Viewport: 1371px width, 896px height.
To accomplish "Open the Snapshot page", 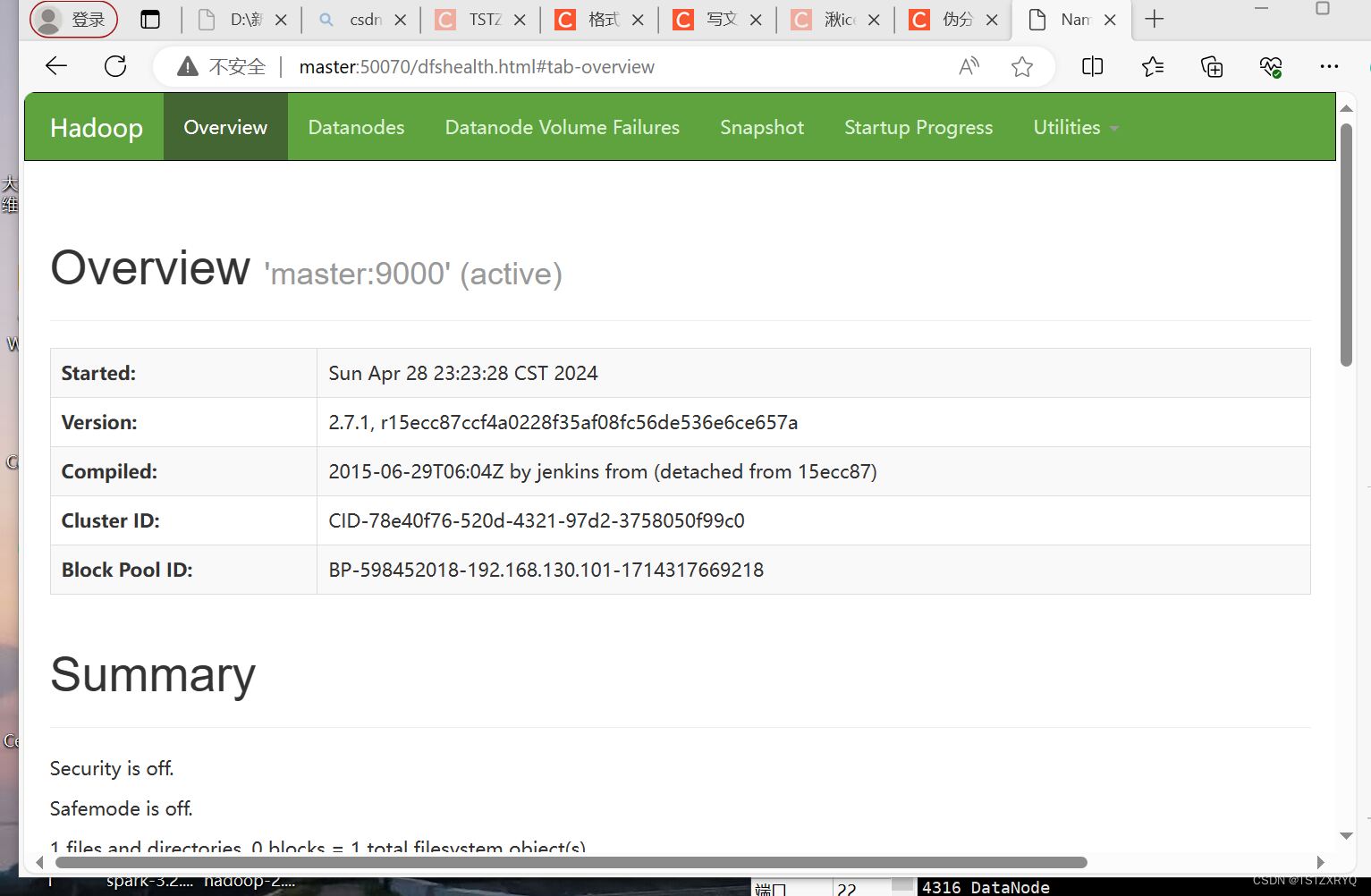I will pos(762,127).
